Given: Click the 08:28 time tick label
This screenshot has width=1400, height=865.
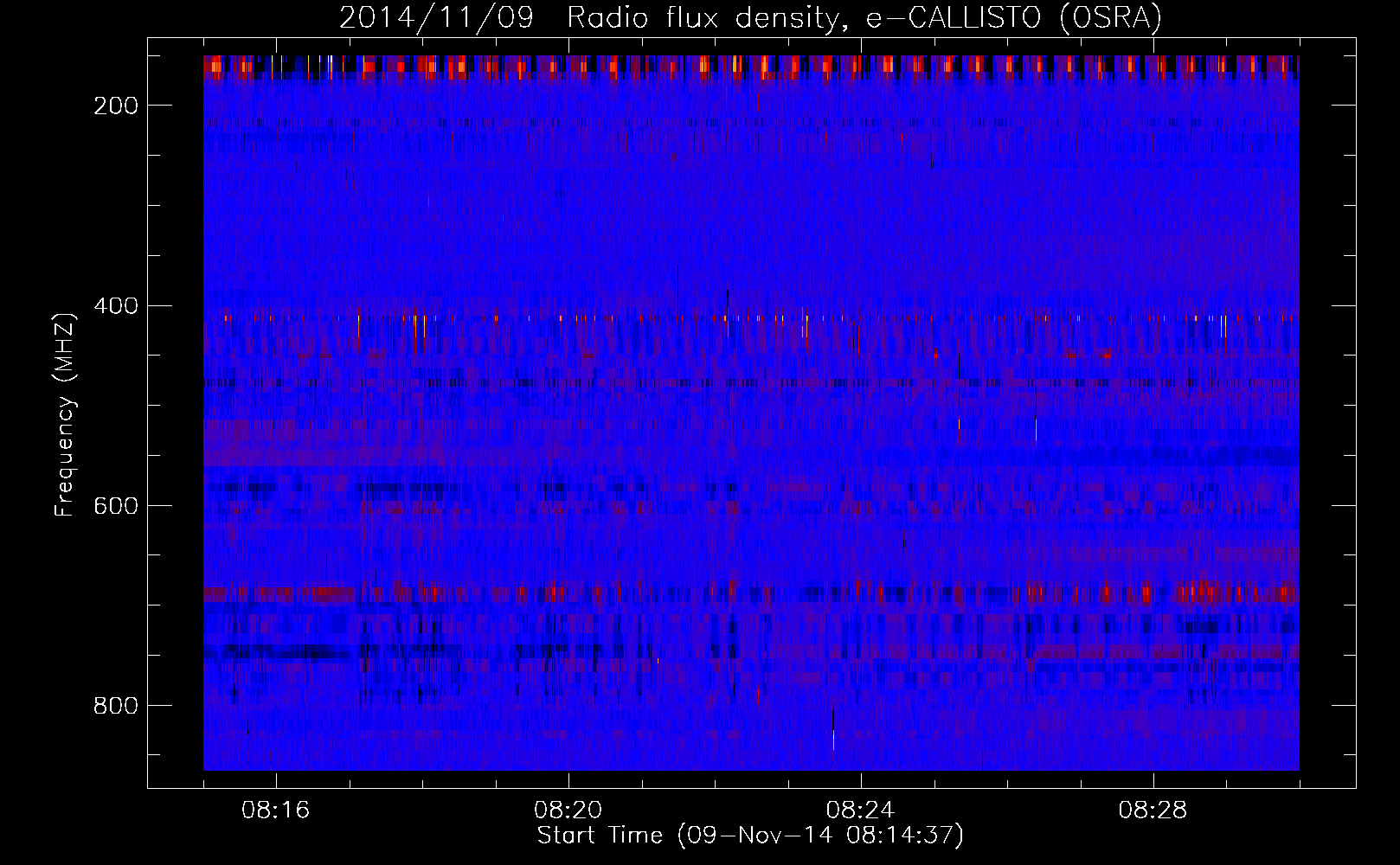Looking at the screenshot, I should coord(1153,811).
